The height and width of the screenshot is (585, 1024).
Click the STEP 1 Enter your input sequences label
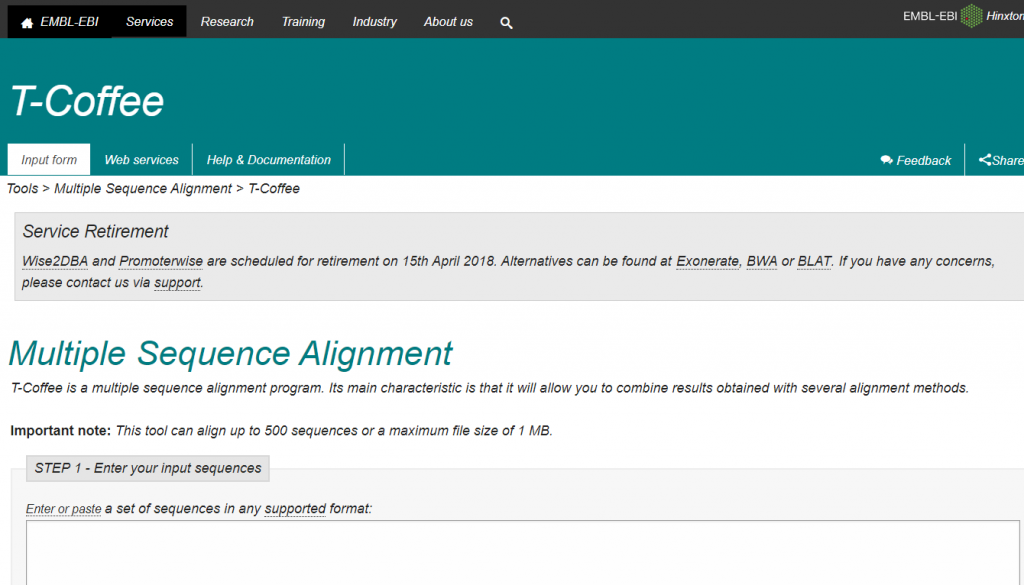coord(148,468)
